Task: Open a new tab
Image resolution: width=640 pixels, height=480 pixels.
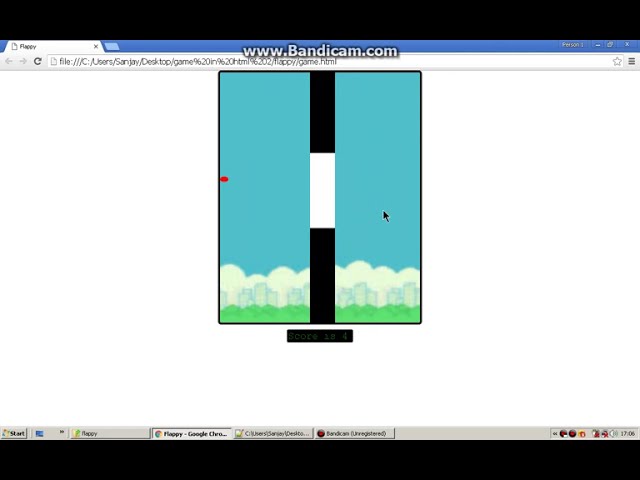Action: coord(111,47)
